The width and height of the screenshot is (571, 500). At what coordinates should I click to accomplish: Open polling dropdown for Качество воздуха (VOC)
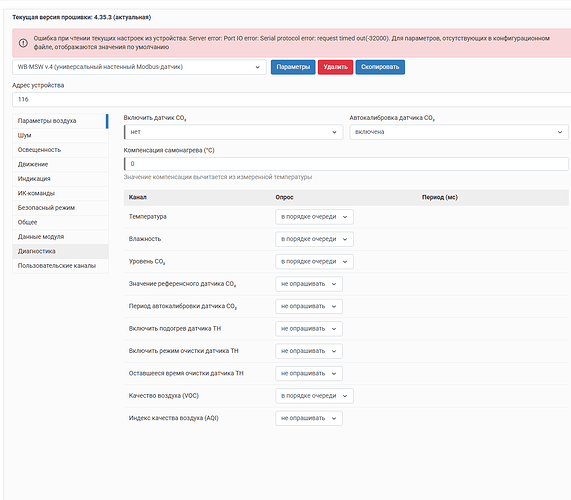[314, 396]
